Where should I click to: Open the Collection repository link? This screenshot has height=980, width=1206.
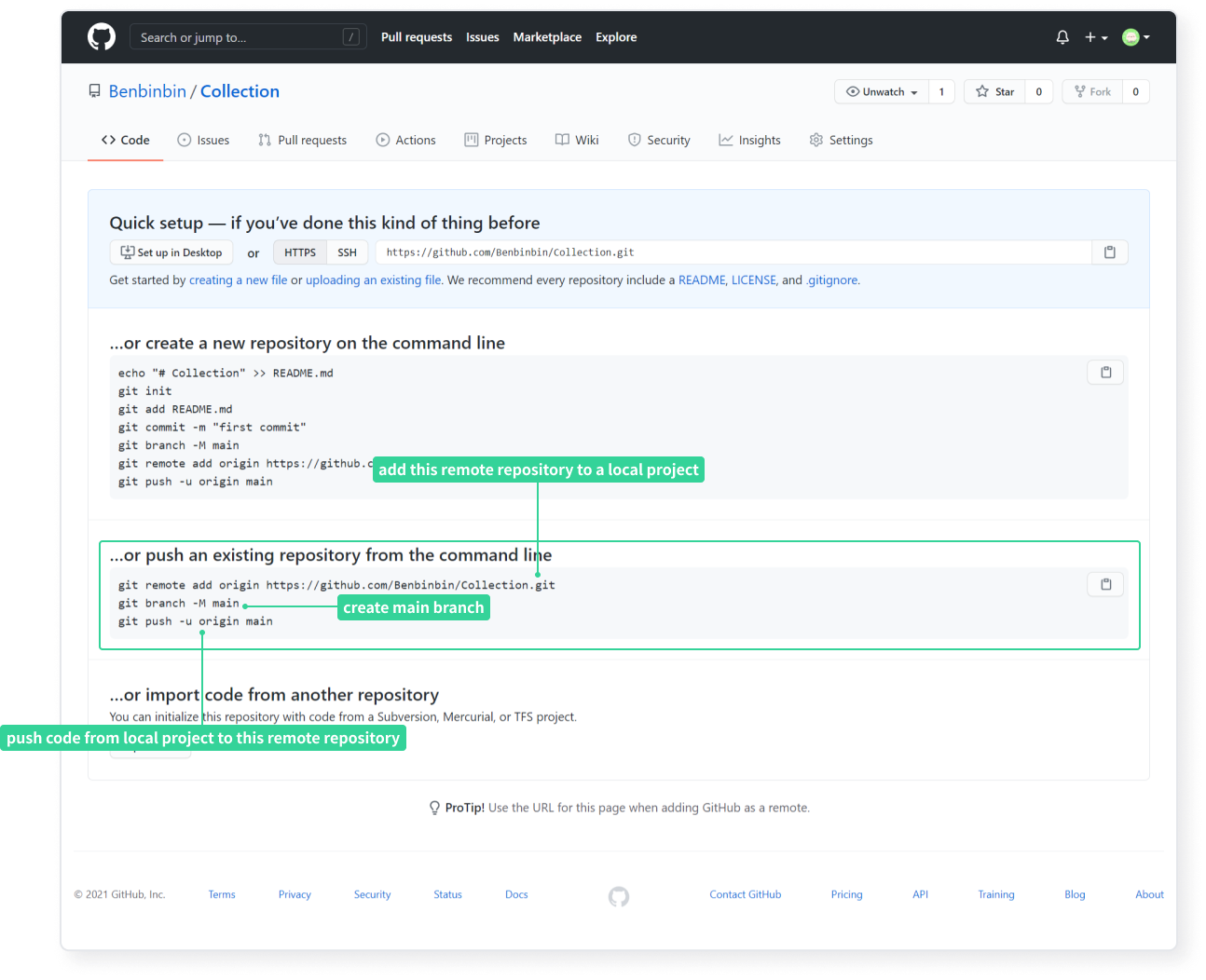point(240,91)
